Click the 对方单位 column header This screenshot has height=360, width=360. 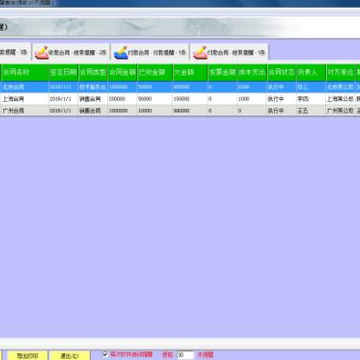pyautogui.click(x=341, y=72)
